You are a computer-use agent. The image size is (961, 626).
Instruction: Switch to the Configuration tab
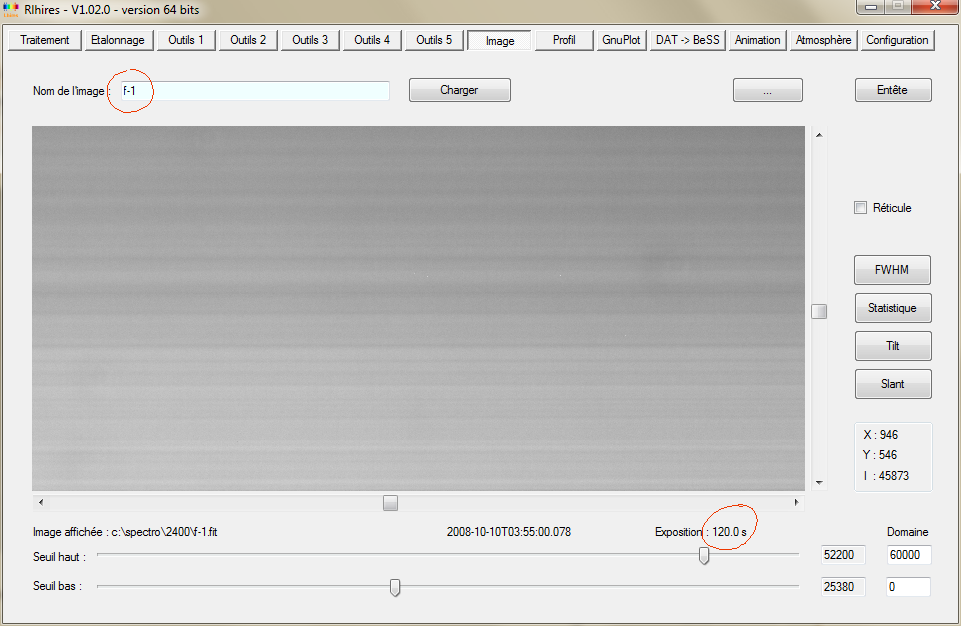coord(897,40)
